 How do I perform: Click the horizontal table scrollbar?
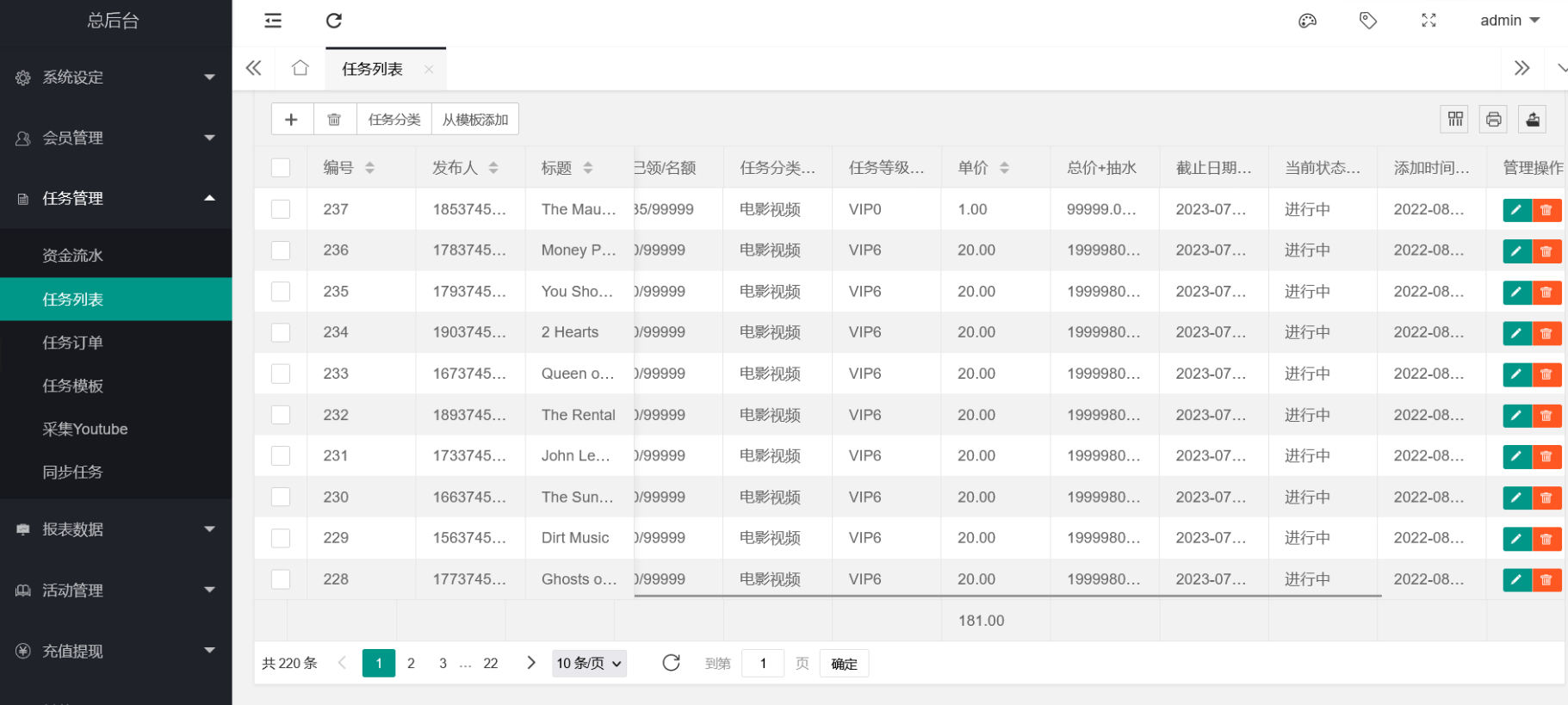(x=1007, y=596)
